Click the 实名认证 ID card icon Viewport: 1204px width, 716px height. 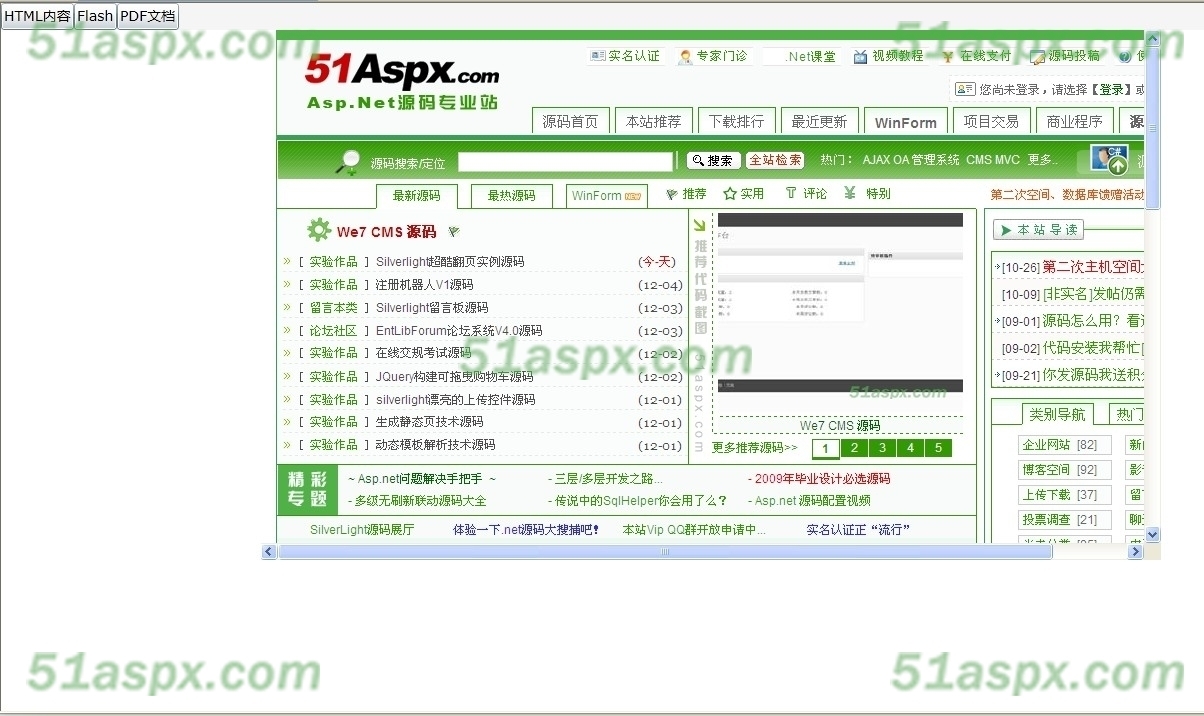pos(597,56)
